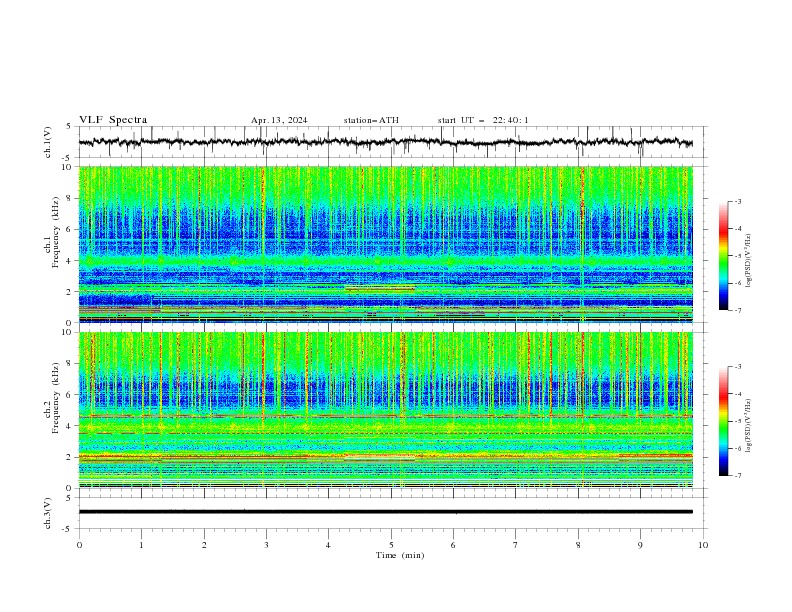Click the "-7" value on ch.1 colorbar
This screenshot has height=612, width=792.
pos(738,310)
